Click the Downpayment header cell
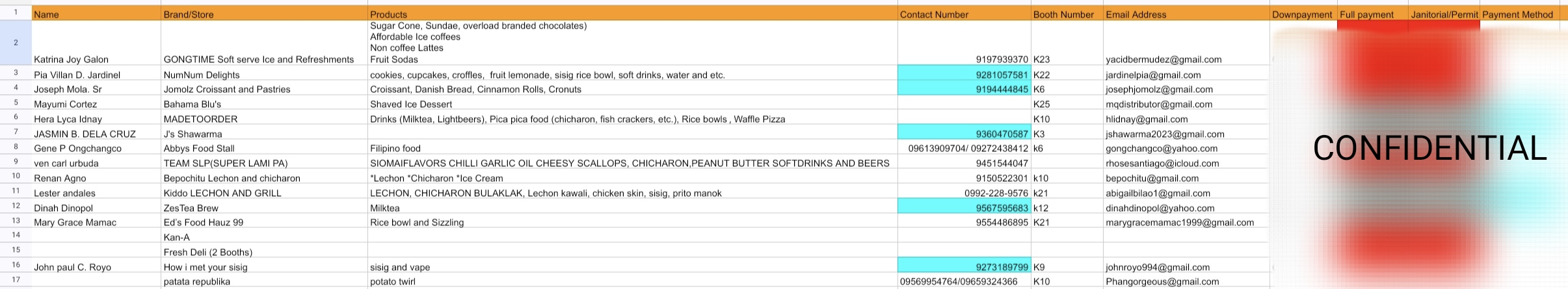 (x=1302, y=14)
